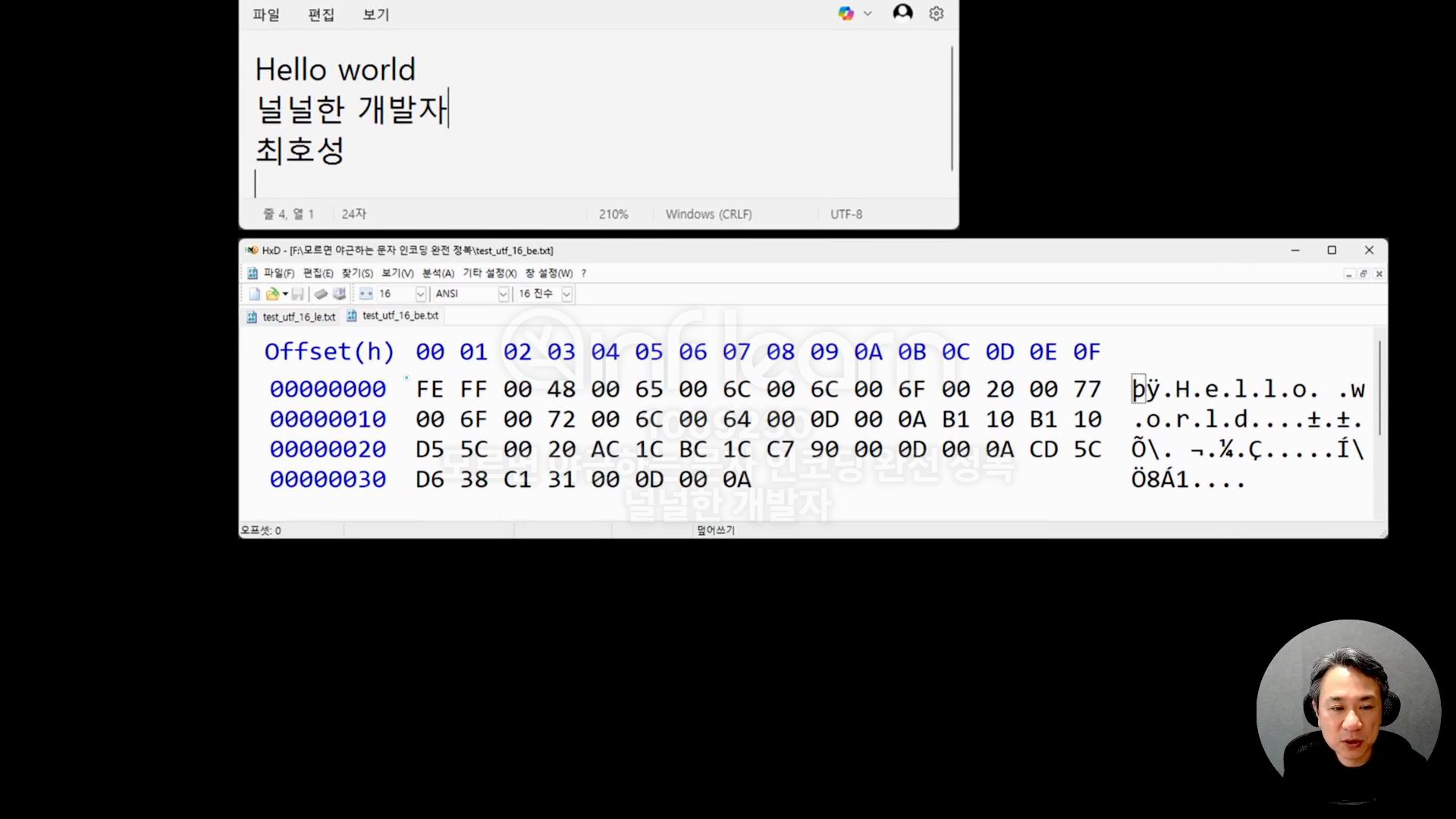This screenshot has height=819, width=1456.
Task: Click UTF-8 encoding in Notepad status bar
Action: point(846,214)
